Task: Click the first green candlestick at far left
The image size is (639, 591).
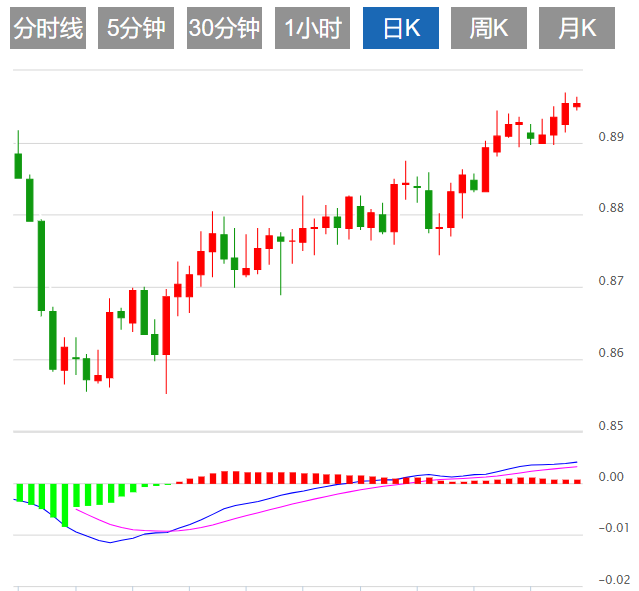Action: (x=18, y=165)
